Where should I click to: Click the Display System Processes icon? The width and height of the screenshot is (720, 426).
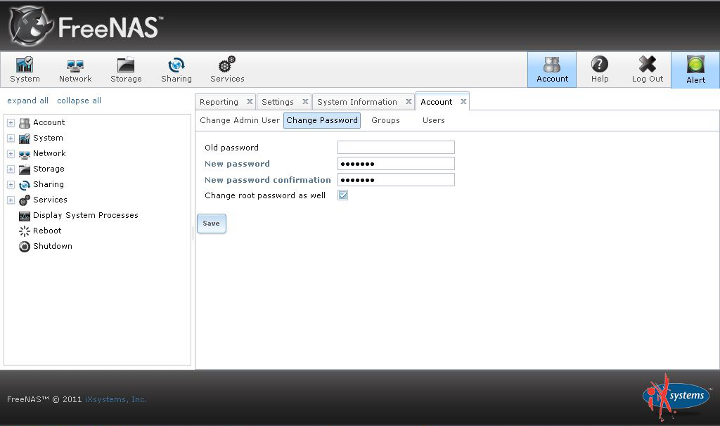pos(24,216)
